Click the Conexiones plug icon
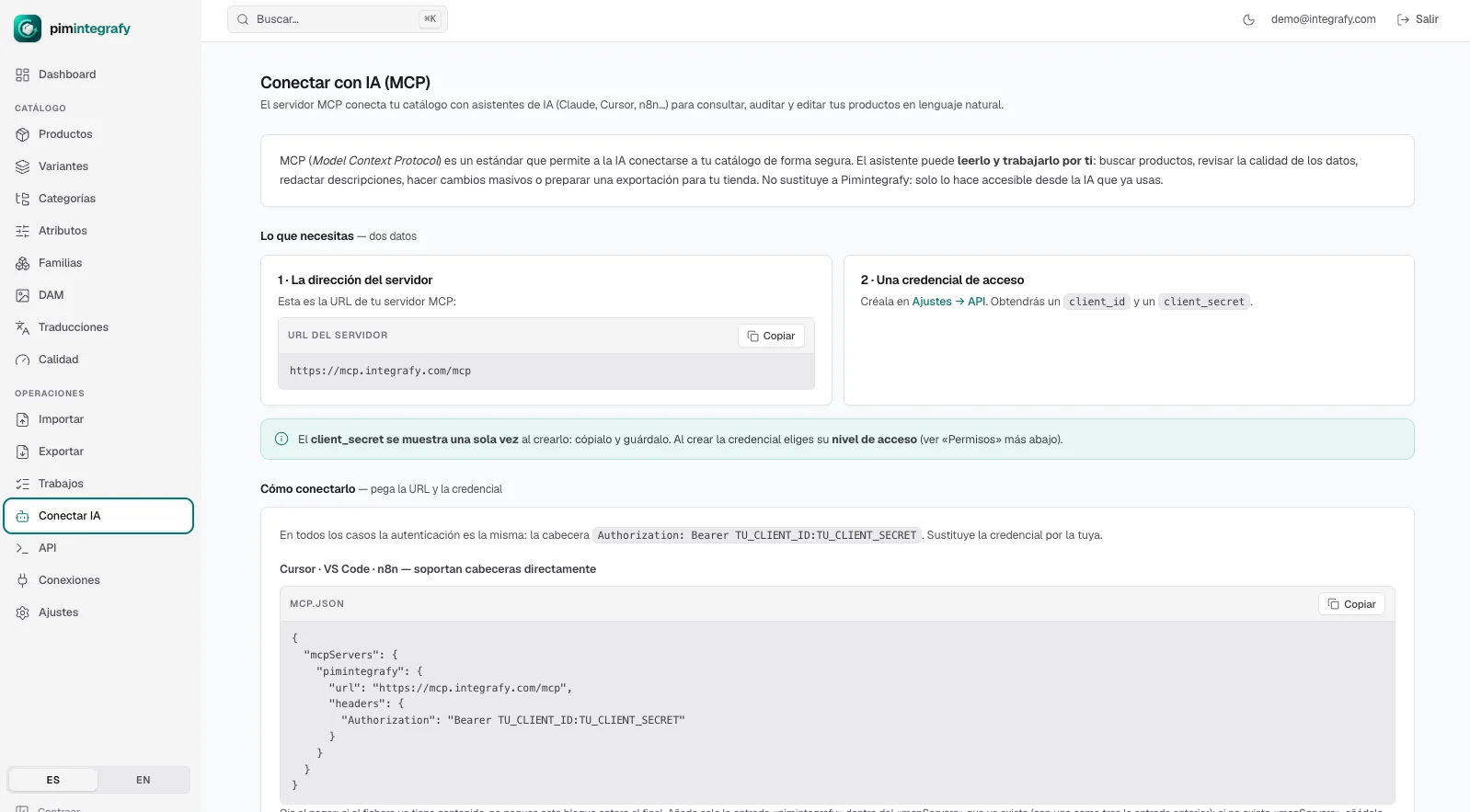The width and height of the screenshot is (1470, 812). (23, 580)
